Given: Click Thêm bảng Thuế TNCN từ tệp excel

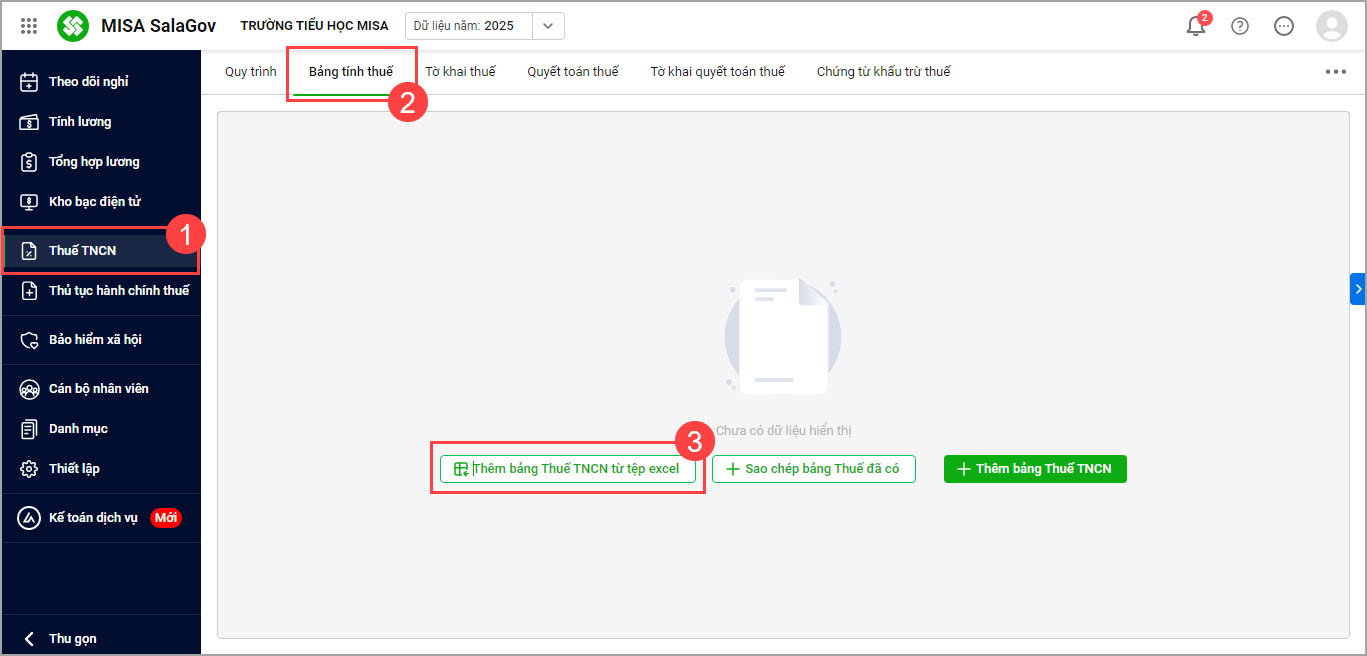Looking at the screenshot, I should point(567,469).
